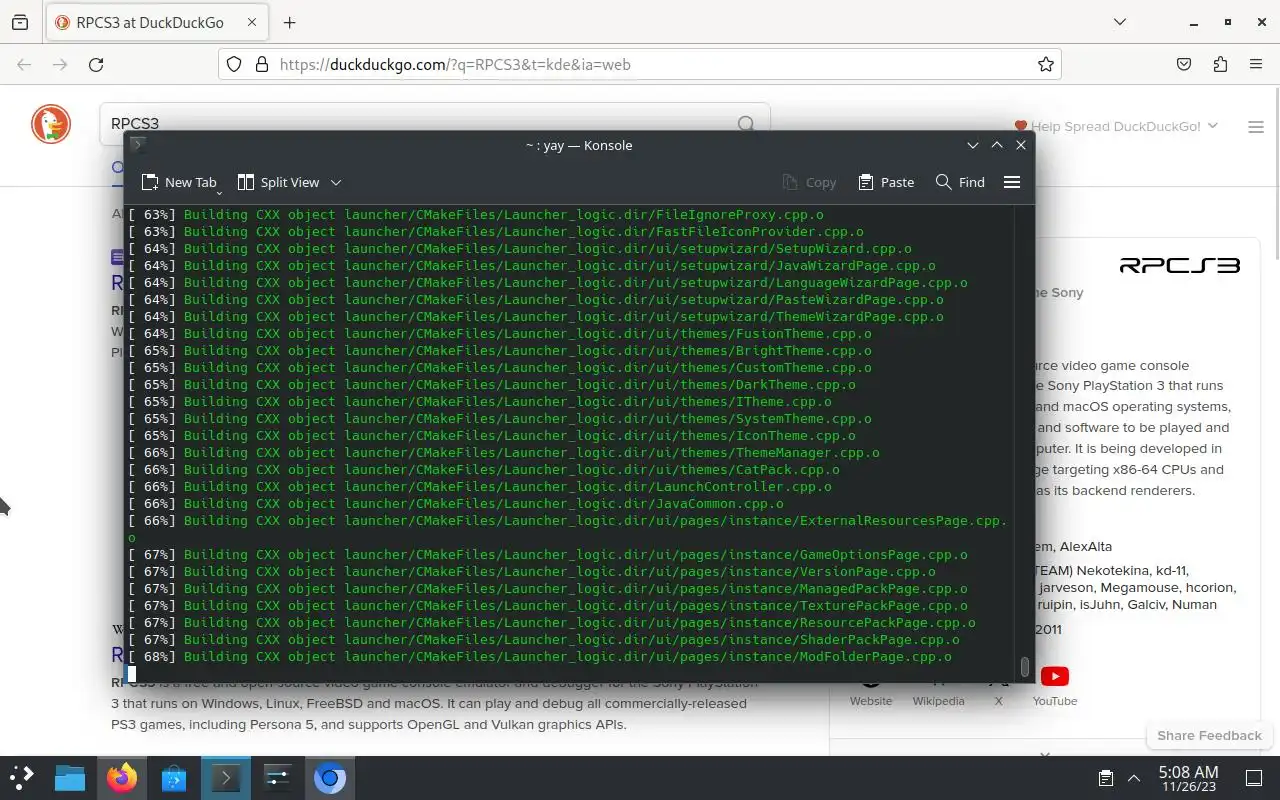This screenshot has height=800, width=1280.
Task: Click the ModFolderPage.cpp.o build line
Action: point(540,657)
